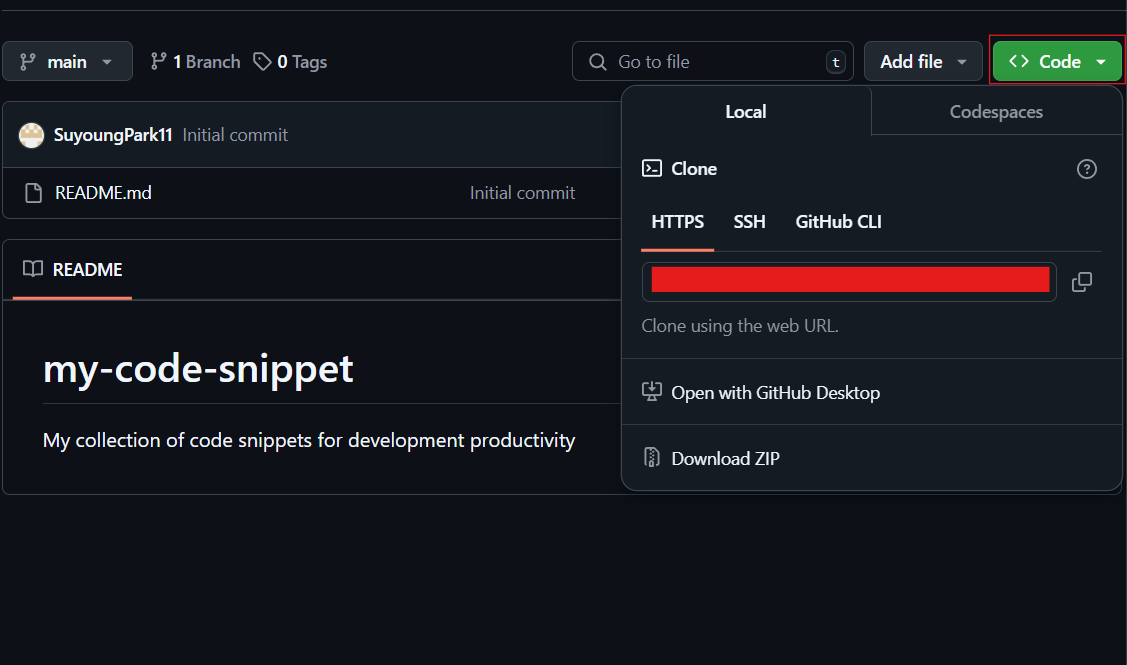Switch to the Codespaces tab
This screenshot has height=665, width=1127.
[996, 111]
